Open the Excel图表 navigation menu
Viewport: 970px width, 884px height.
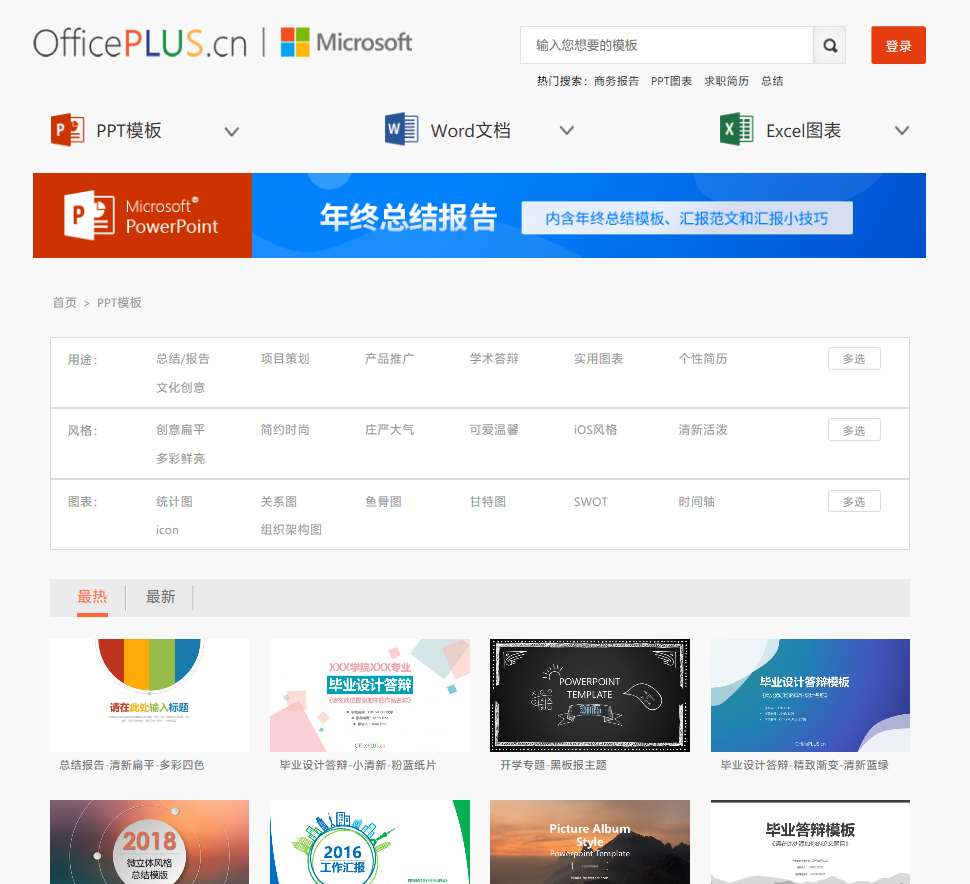tap(804, 131)
